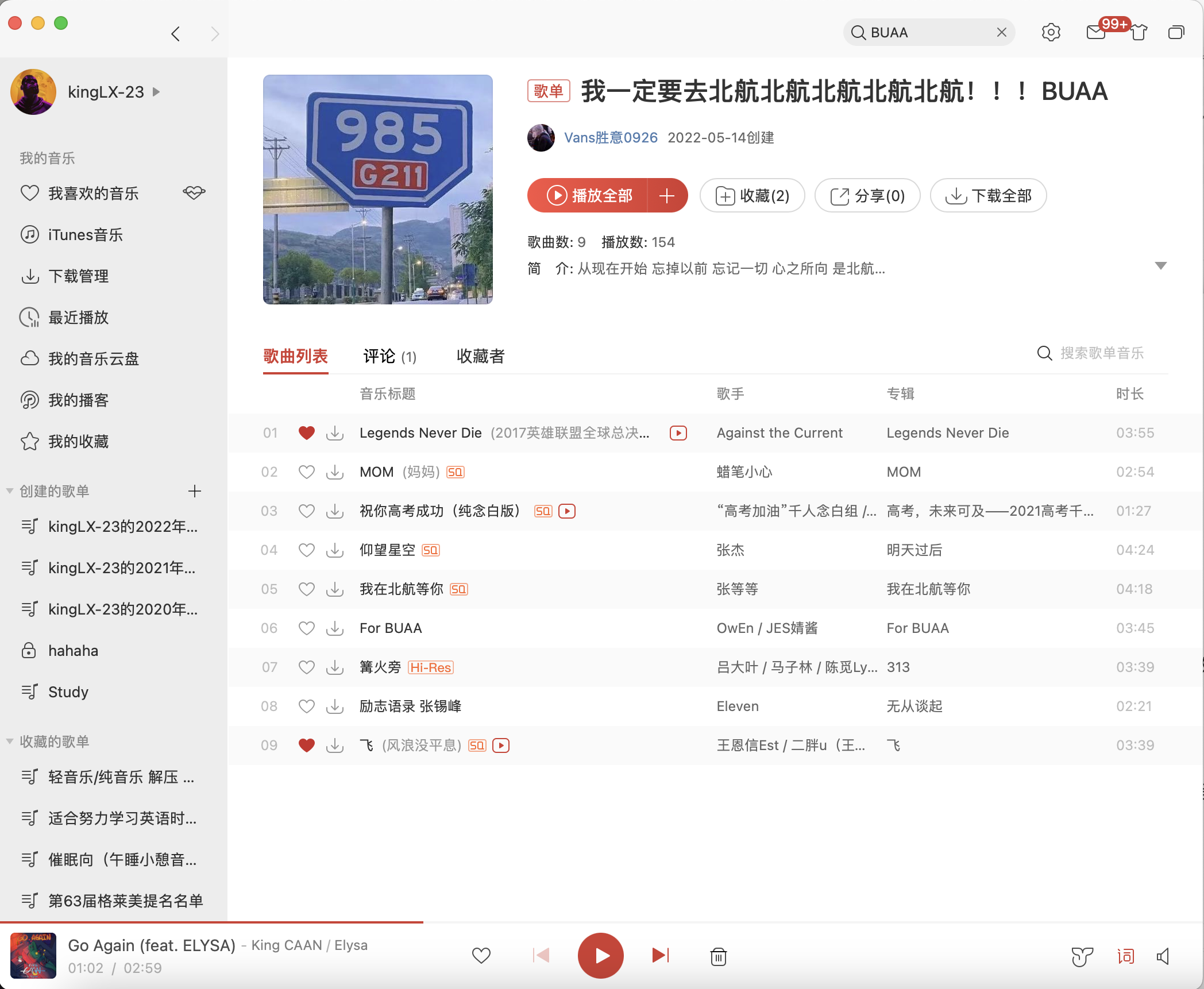Open the lyrics panel icon
This screenshot has height=989, width=1204.
[1125, 956]
